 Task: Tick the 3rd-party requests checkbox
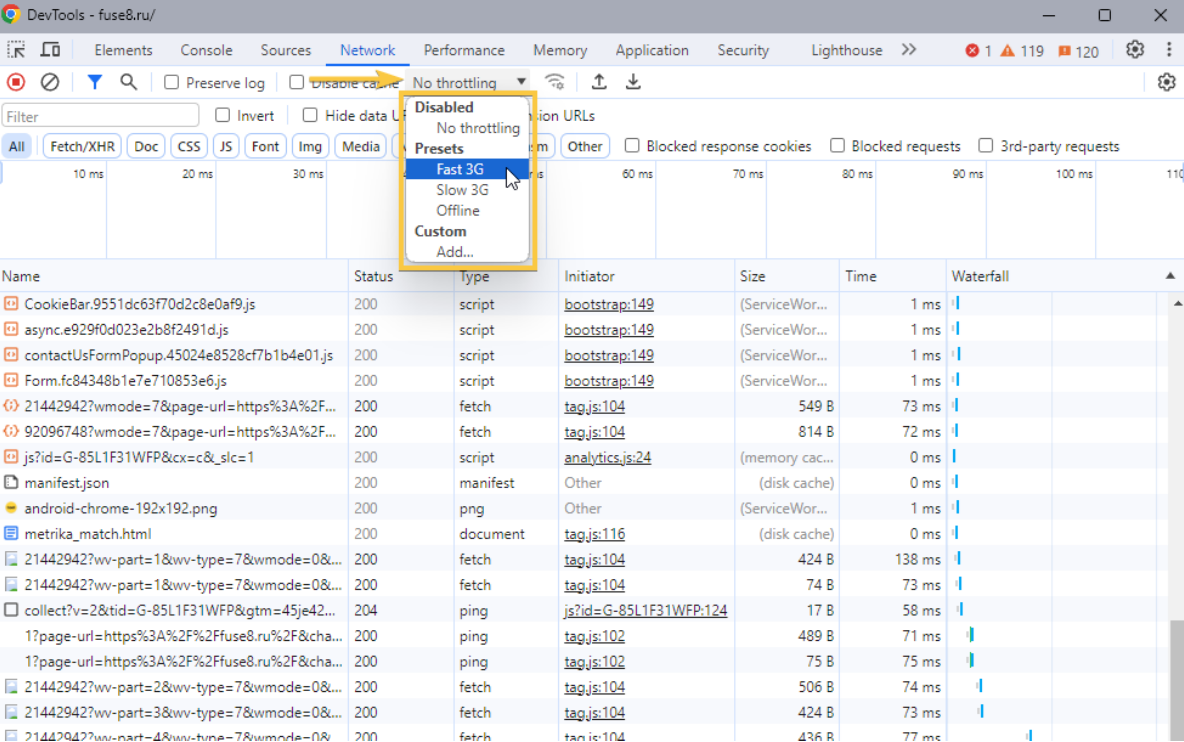pos(986,146)
